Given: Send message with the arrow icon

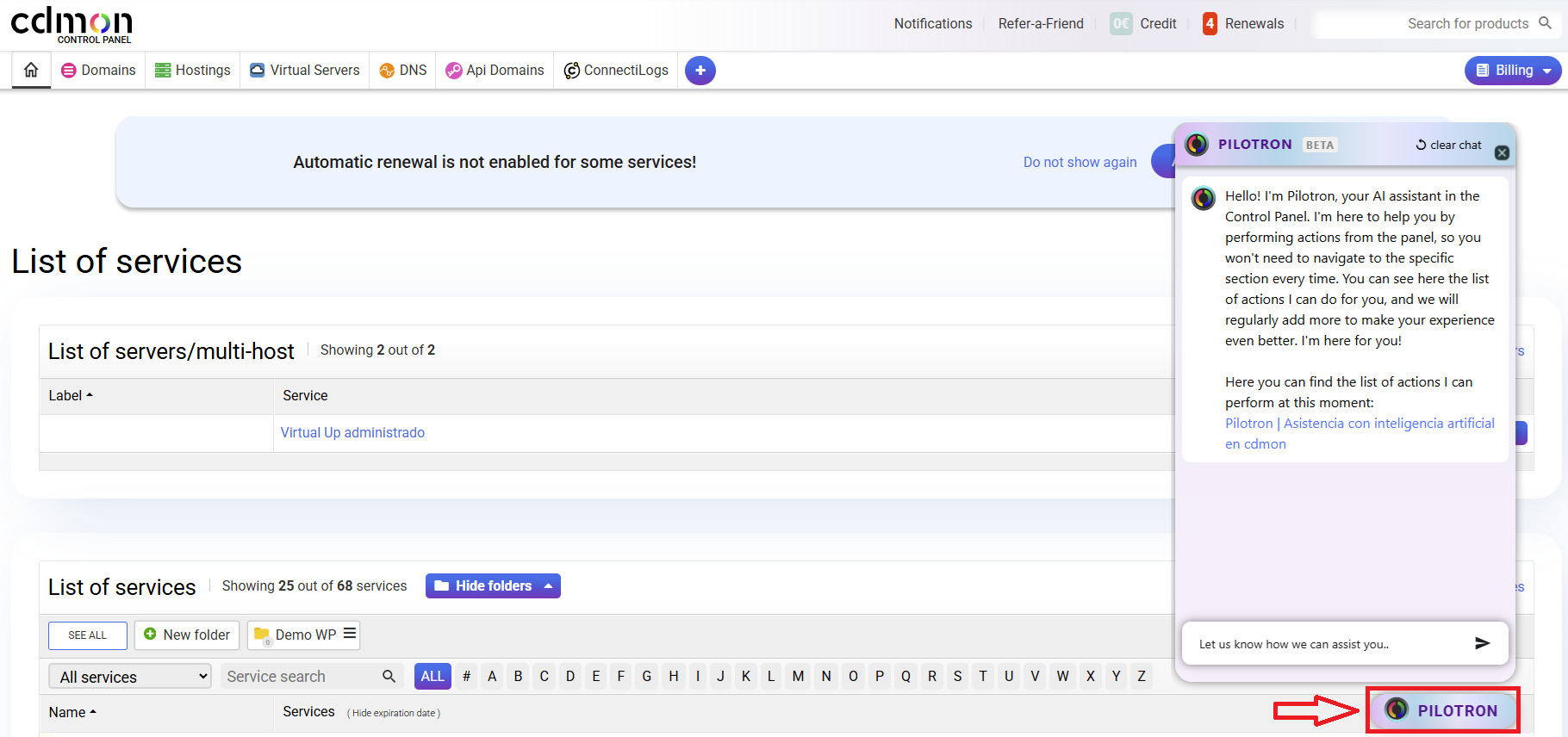Looking at the screenshot, I should point(1482,643).
